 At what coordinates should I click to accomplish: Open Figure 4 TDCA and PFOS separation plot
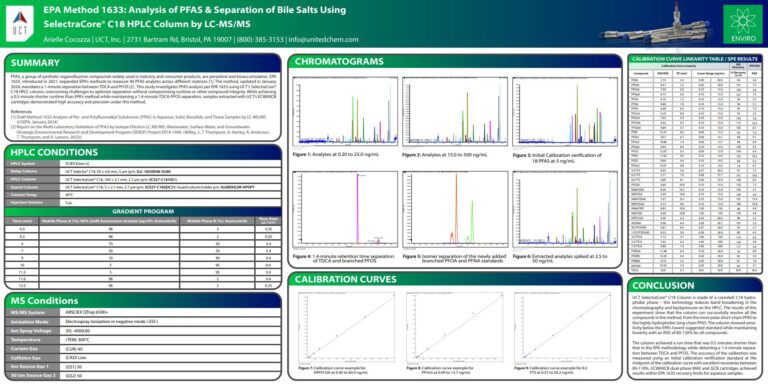[x=344, y=209]
